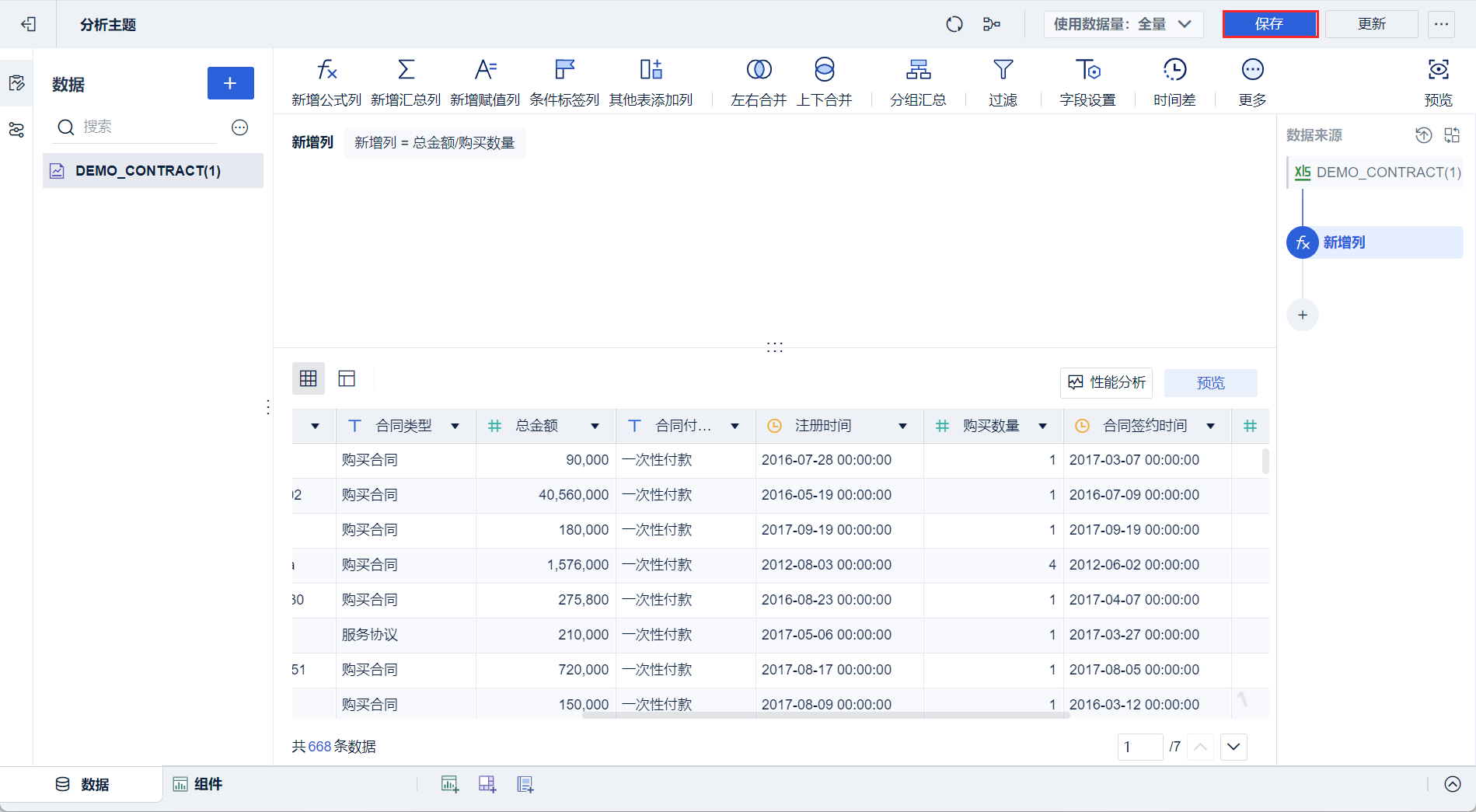
Task: Open the sidebar filter settings icon
Action: (x=16, y=130)
